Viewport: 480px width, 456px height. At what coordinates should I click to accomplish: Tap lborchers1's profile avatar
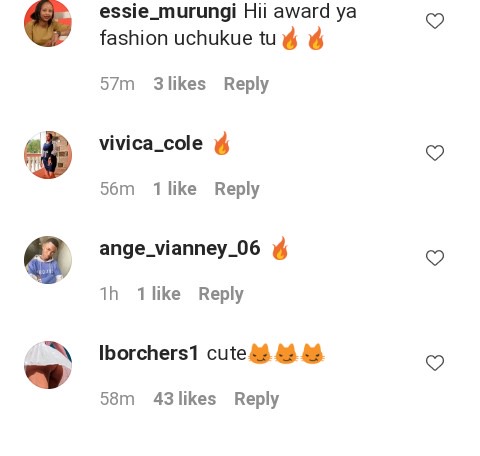click(x=48, y=365)
